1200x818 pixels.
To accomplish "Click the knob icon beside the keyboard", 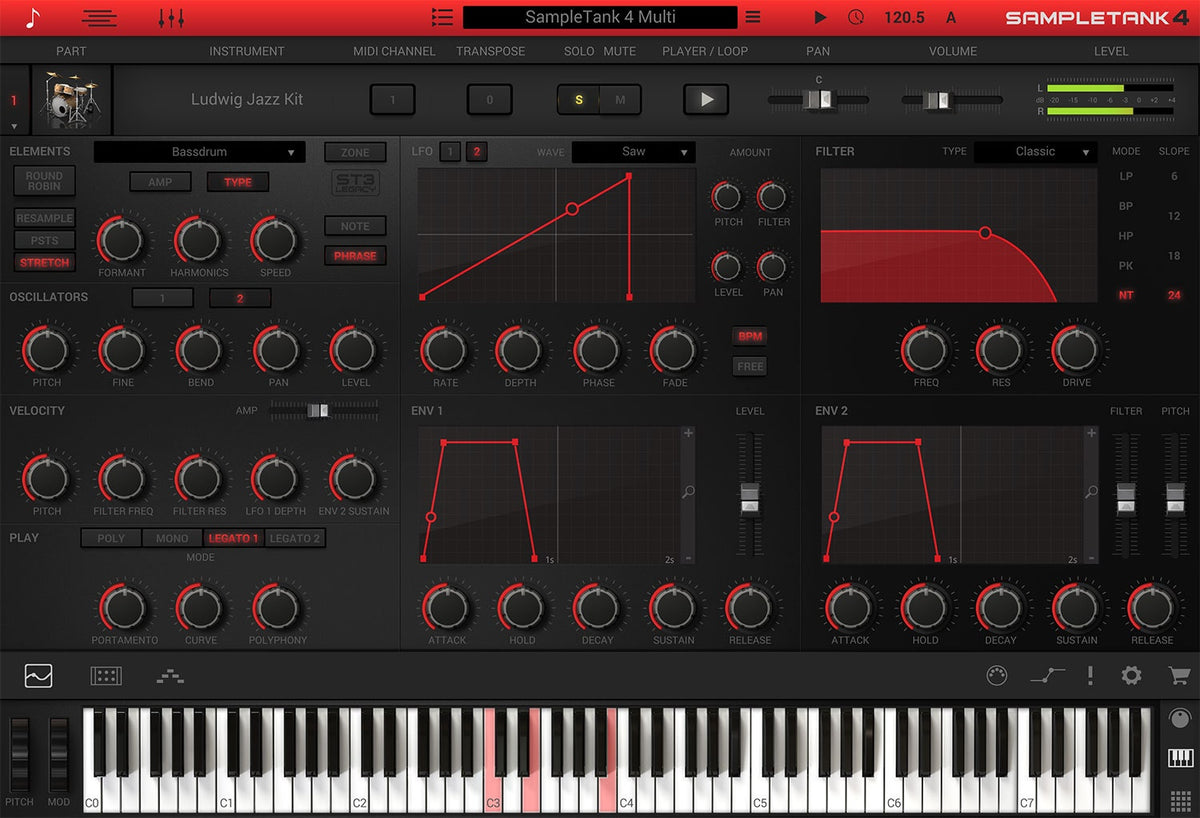I will [x=1180, y=719].
